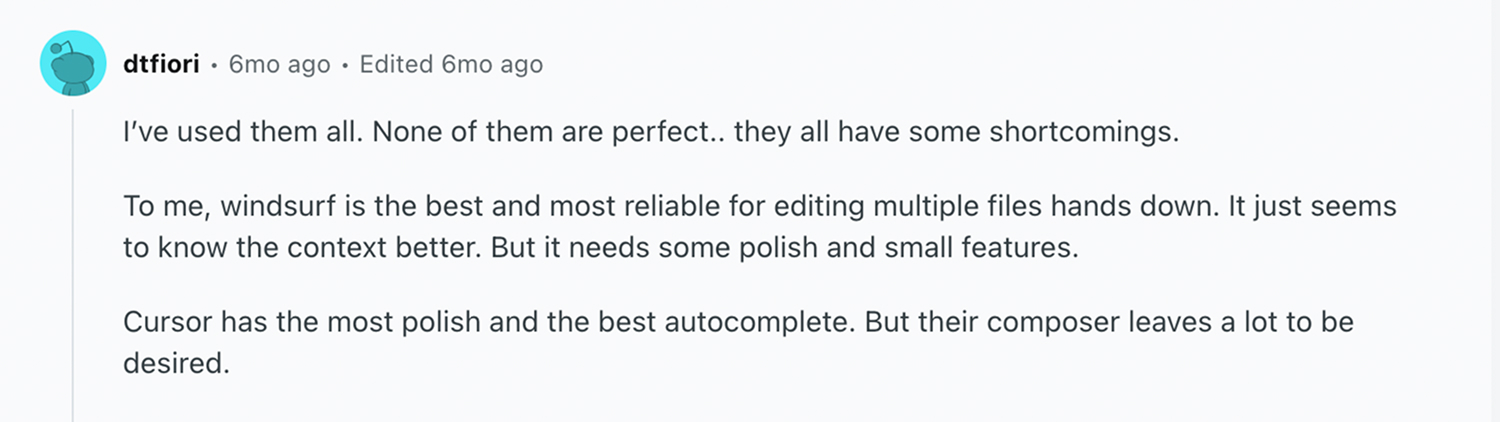Screen dimensions: 1500x422
Task: Open the dtfiori username profile link
Action: click(x=160, y=65)
